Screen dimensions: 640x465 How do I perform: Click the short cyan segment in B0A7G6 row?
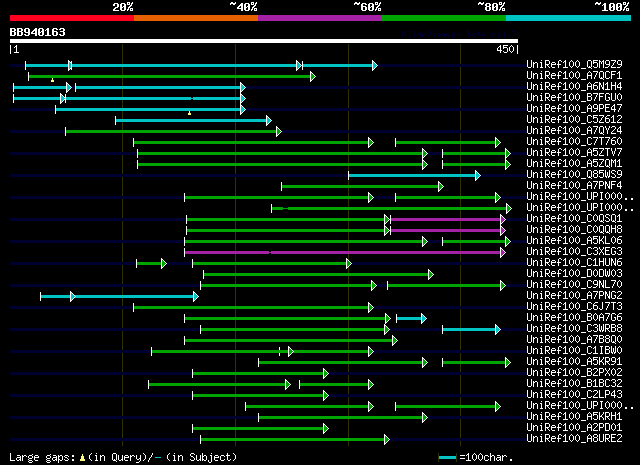[411, 319]
